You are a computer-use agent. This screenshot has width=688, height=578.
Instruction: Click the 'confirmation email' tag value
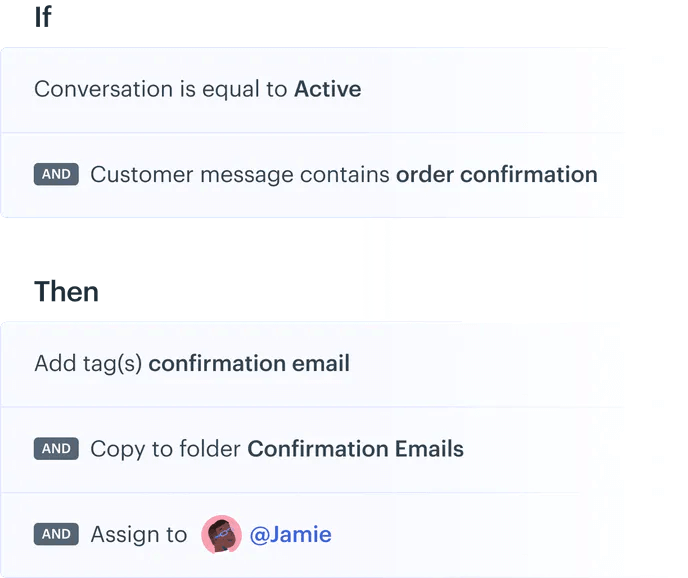coord(249,363)
